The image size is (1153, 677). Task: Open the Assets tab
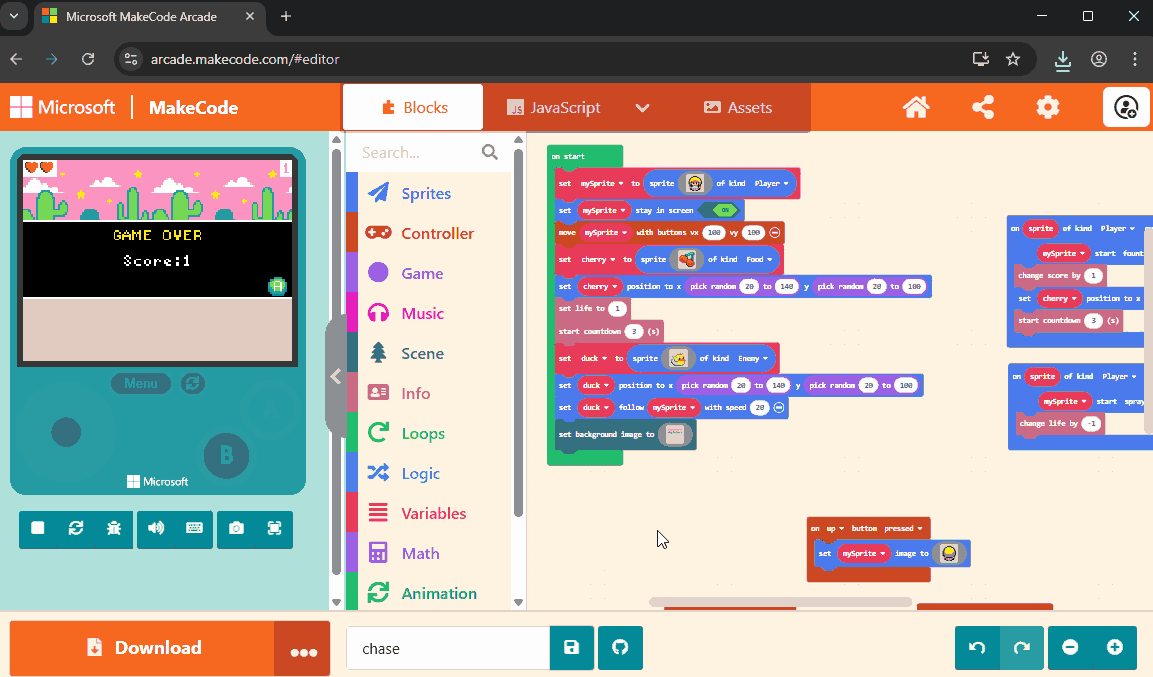click(738, 107)
